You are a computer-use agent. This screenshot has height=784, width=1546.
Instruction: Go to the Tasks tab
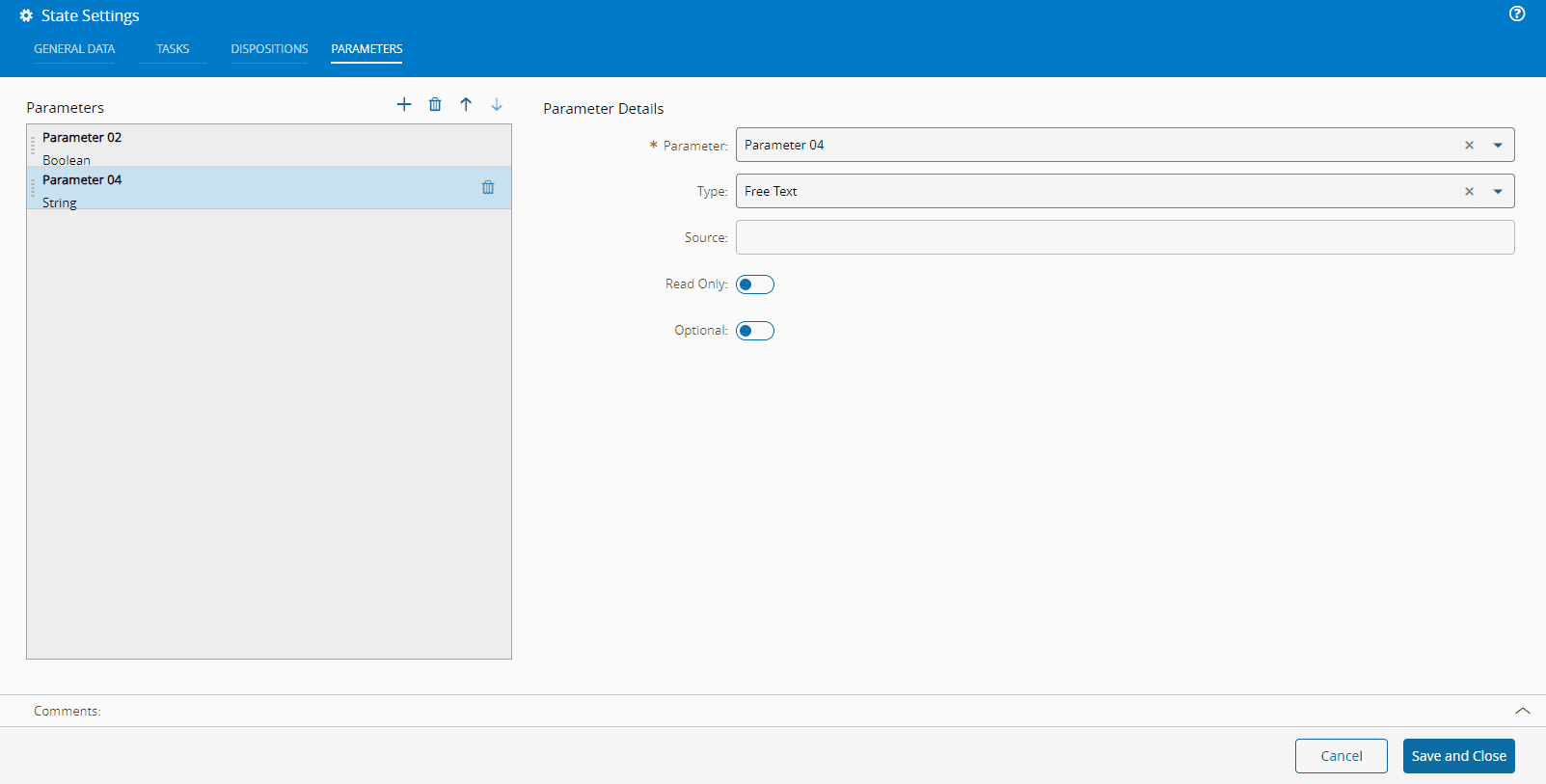coord(173,49)
